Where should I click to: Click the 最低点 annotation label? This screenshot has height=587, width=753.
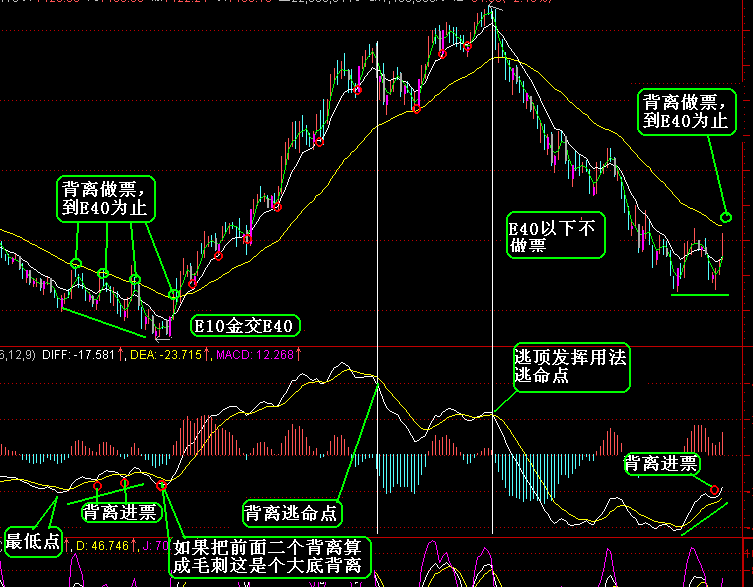33,542
